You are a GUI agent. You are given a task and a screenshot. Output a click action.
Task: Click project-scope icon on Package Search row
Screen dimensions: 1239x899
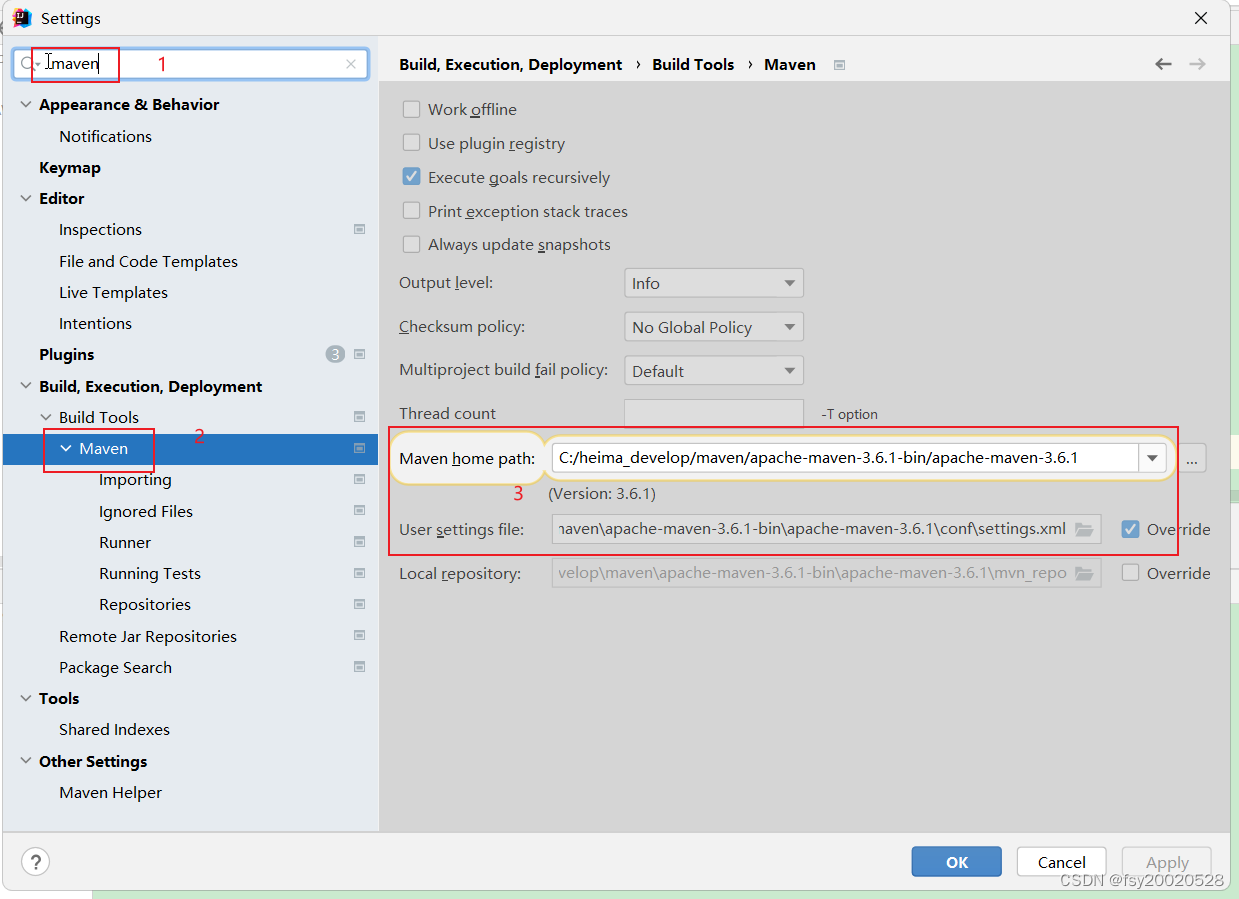click(360, 666)
